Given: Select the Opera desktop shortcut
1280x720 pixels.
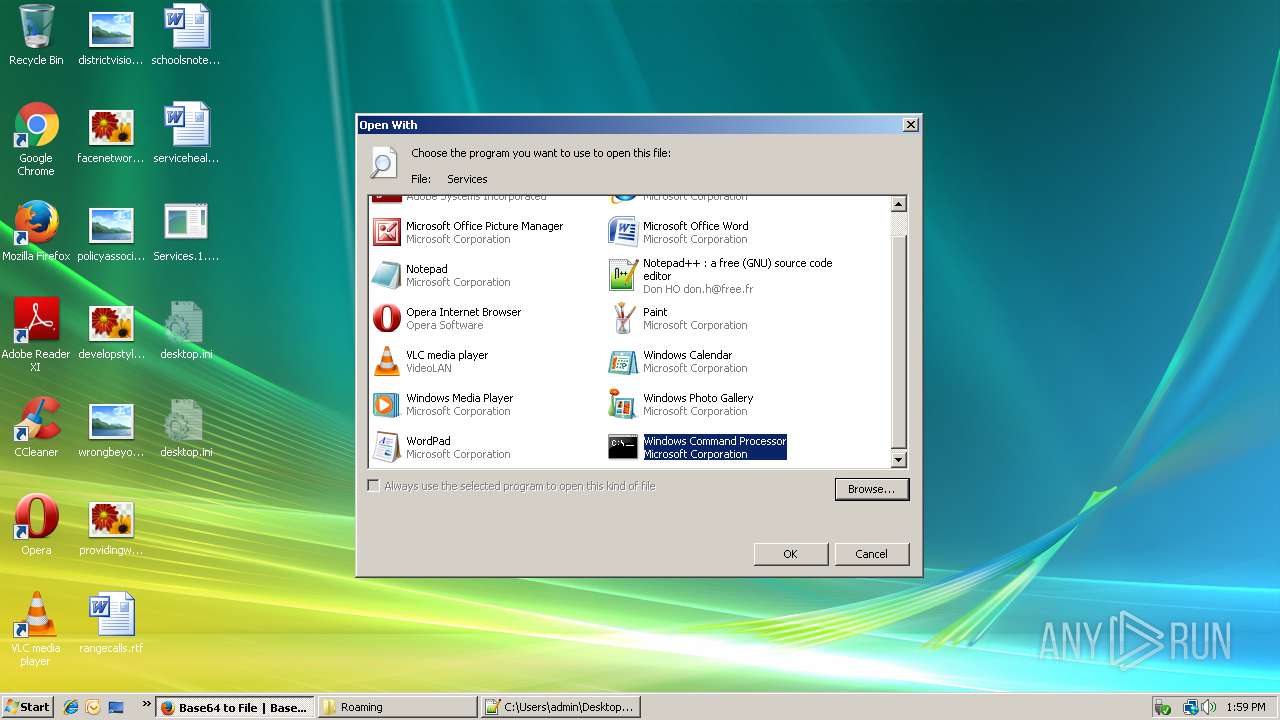Looking at the screenshot, I should tap(36, 525).
